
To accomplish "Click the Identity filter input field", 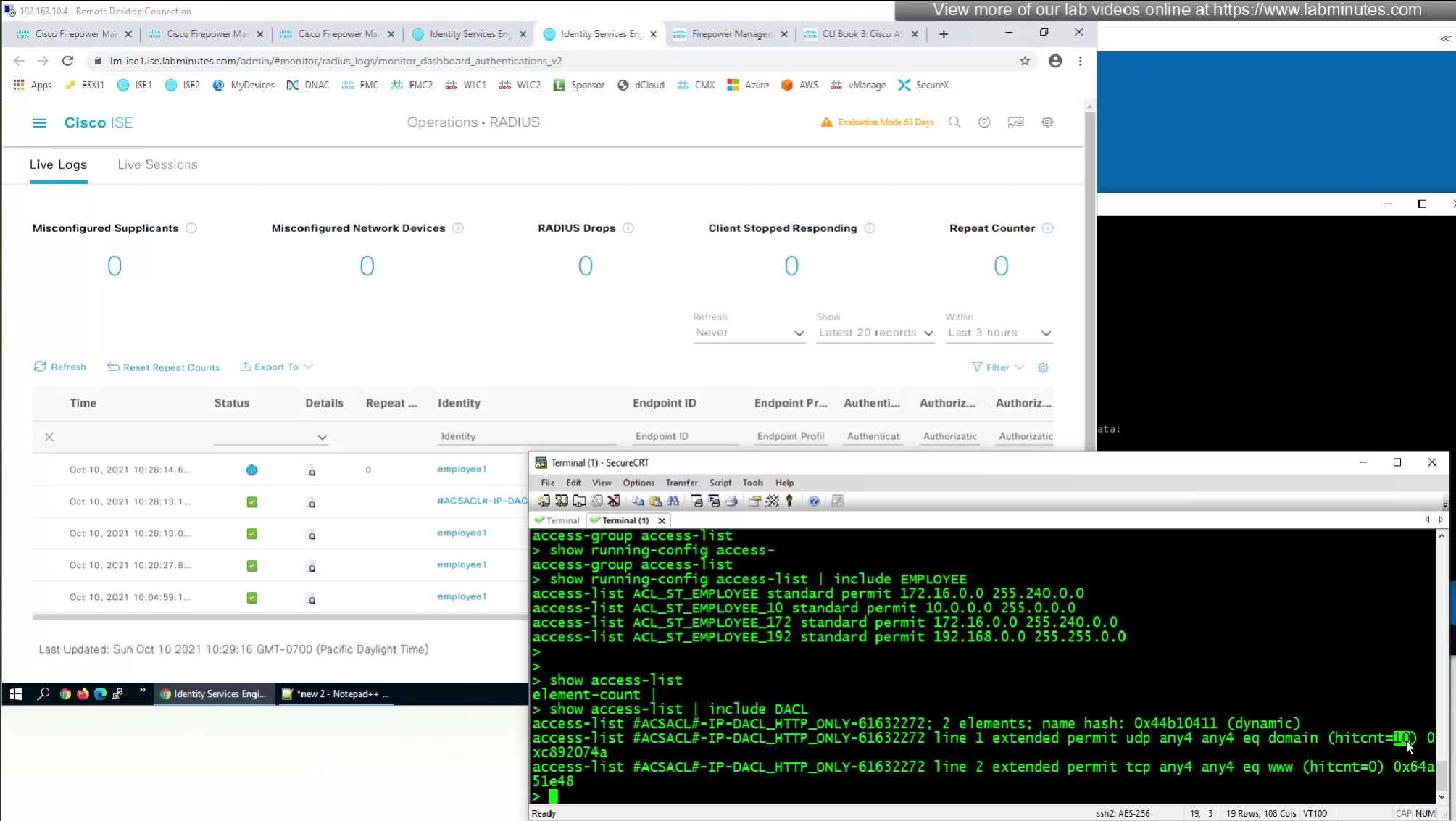I will (525, 436).
